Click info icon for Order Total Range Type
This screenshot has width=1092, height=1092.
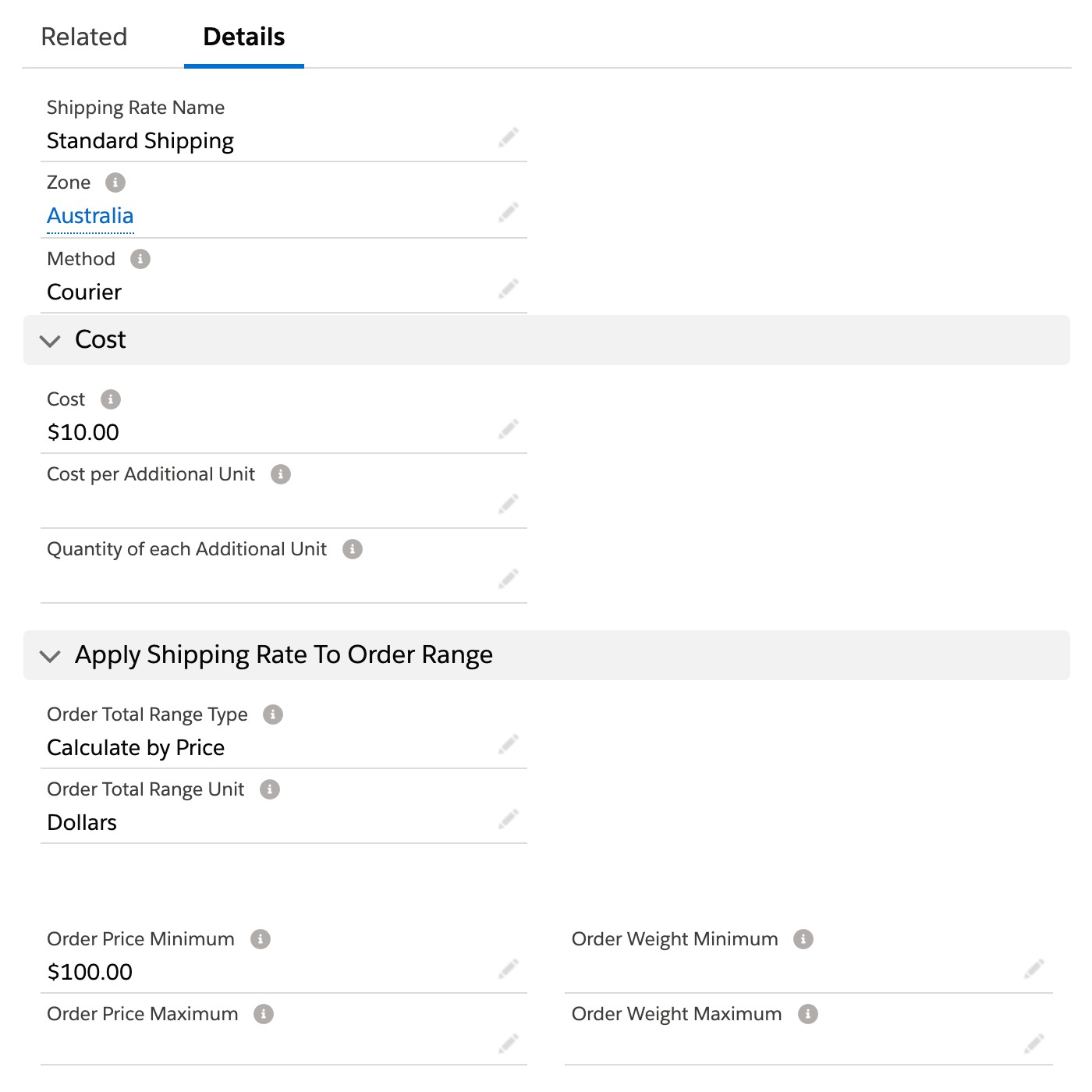point(273,714)
